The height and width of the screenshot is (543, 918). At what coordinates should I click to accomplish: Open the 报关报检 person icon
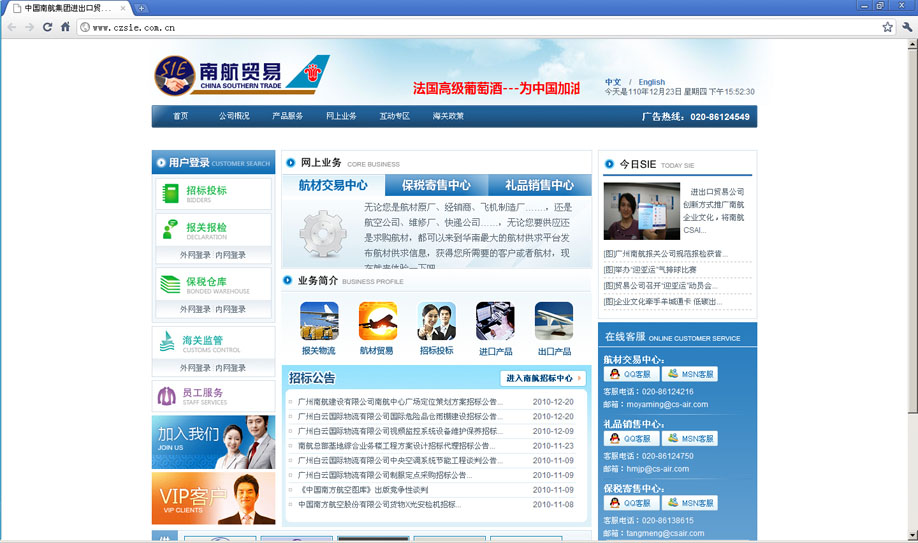coord(170,229)
